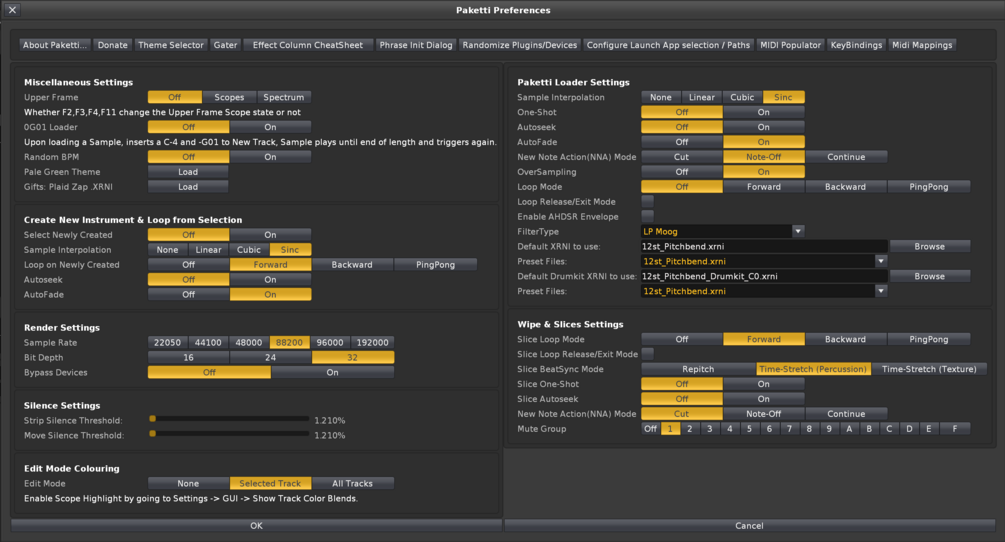
Task: Set Upper Frame to Spectrum
Action: pyautogui.click(x=283, y=97)
